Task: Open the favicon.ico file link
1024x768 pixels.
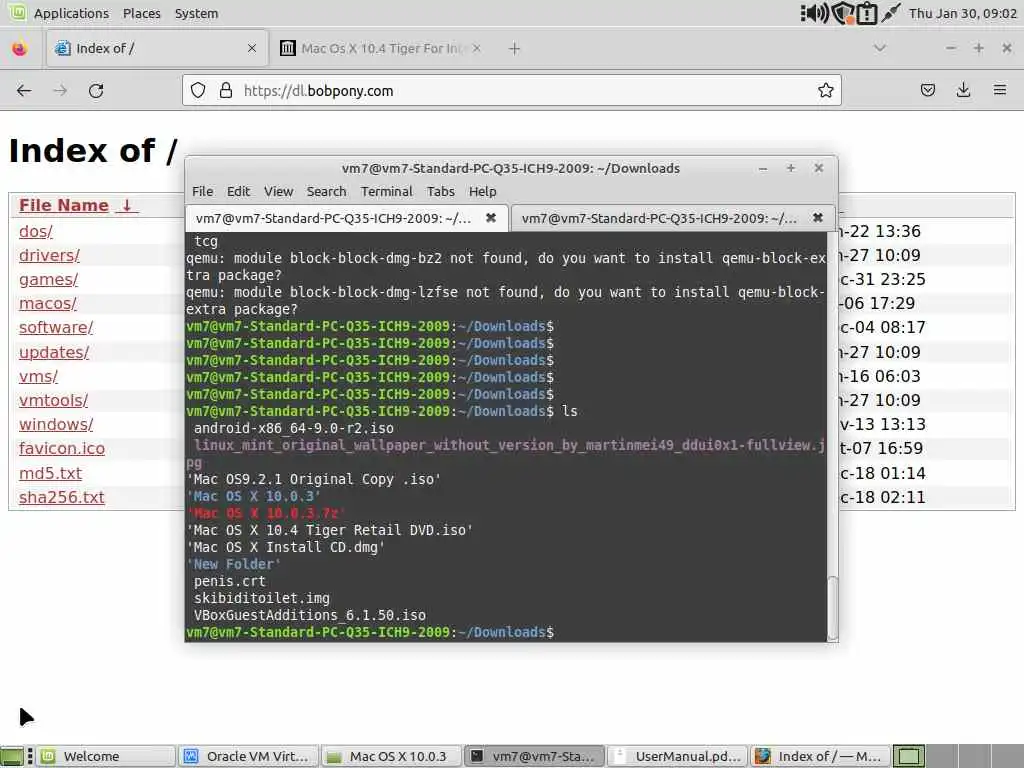Action: click(61, 449)
